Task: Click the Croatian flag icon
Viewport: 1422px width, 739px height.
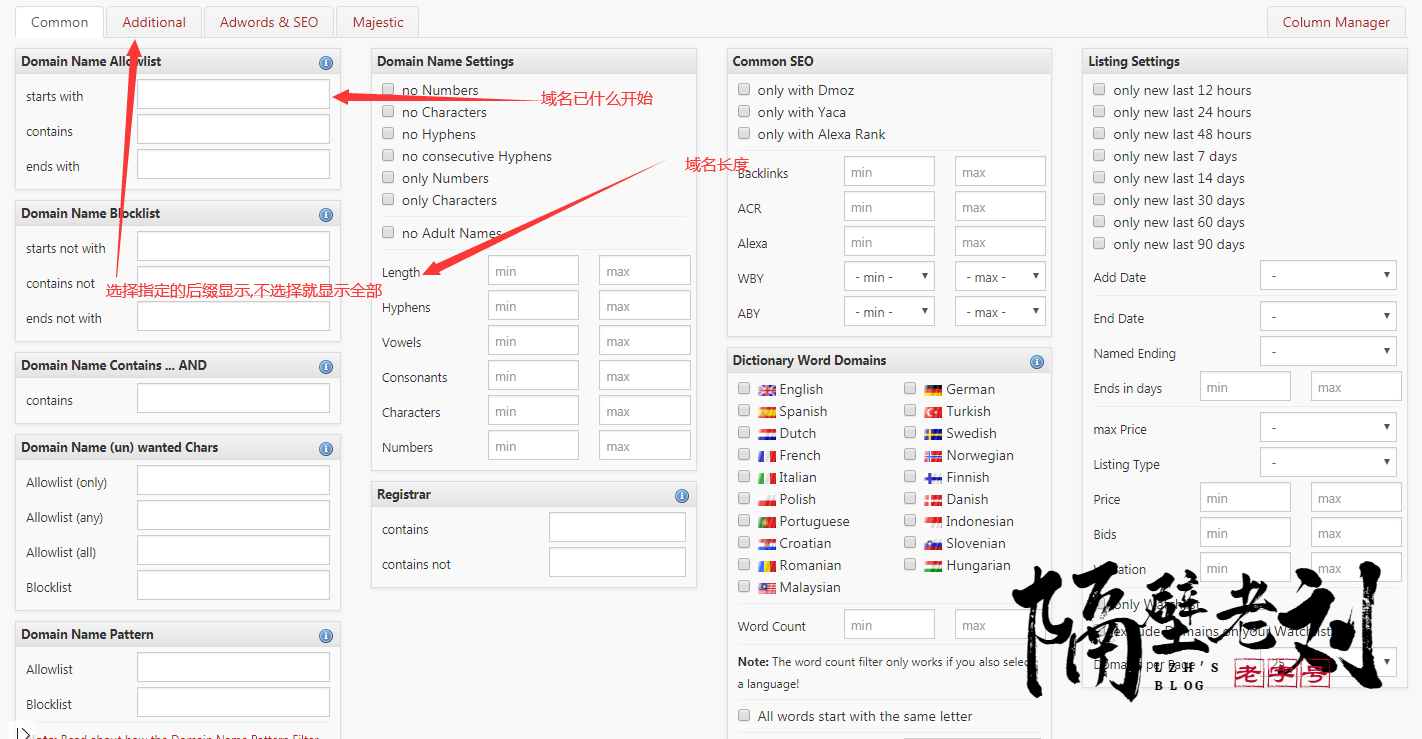Action: coord(767,544)
